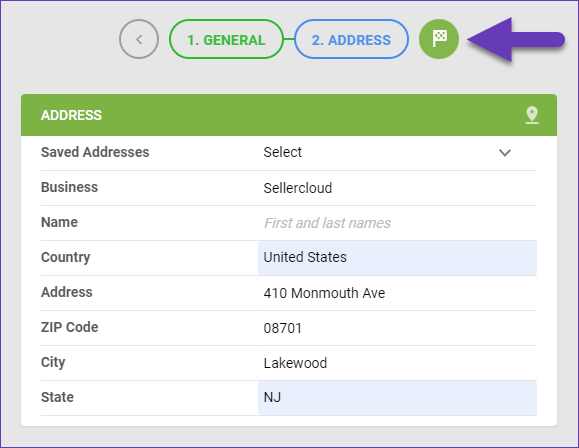Open the 1. GENERAL step tab
Image resolution: width=579 pixels, height=448 pixels.
(226, 39)
